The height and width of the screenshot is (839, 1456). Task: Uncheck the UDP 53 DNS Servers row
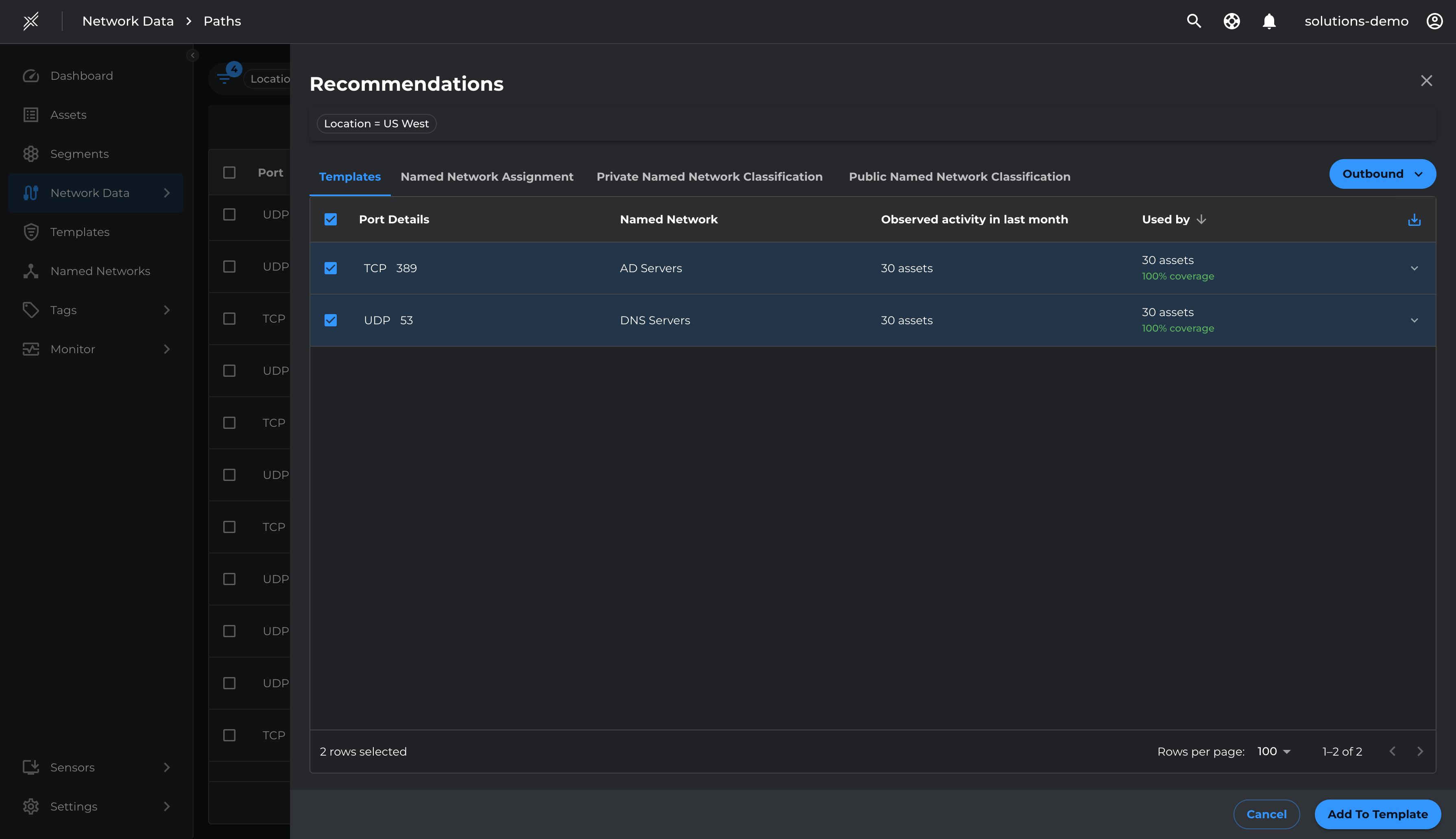(331, 320)
